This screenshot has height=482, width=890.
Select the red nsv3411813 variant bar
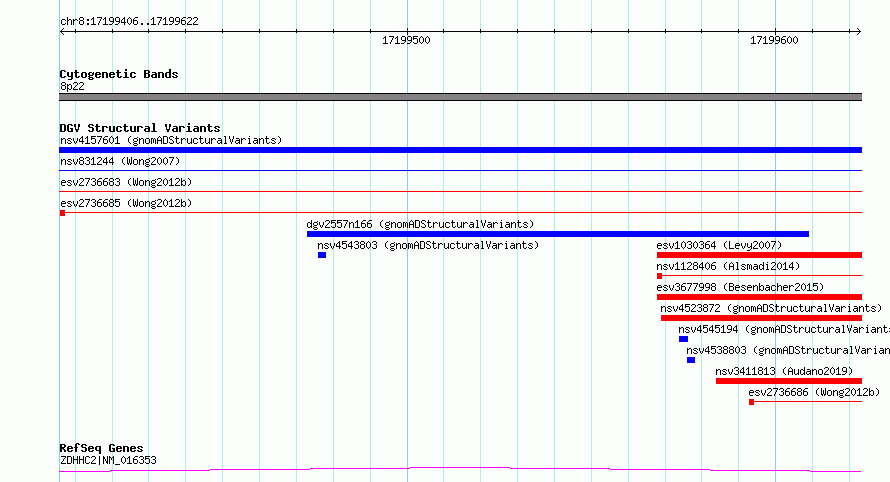coord(788,381)
